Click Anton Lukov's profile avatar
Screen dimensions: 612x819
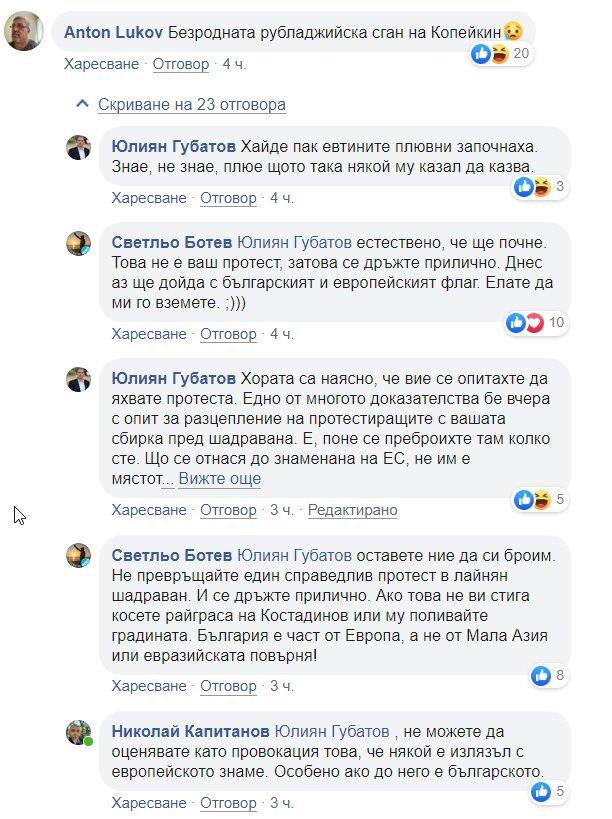(24, 33)
